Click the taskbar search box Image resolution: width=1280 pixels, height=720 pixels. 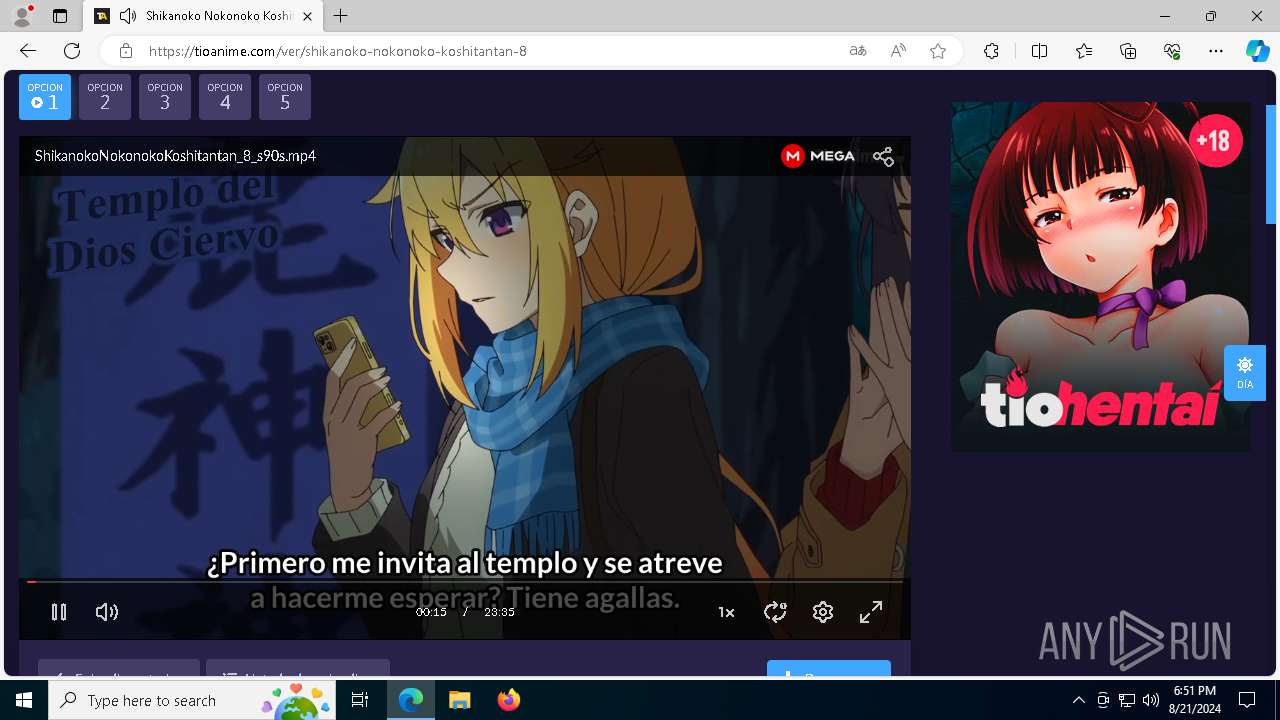click(x=193, y=700)
